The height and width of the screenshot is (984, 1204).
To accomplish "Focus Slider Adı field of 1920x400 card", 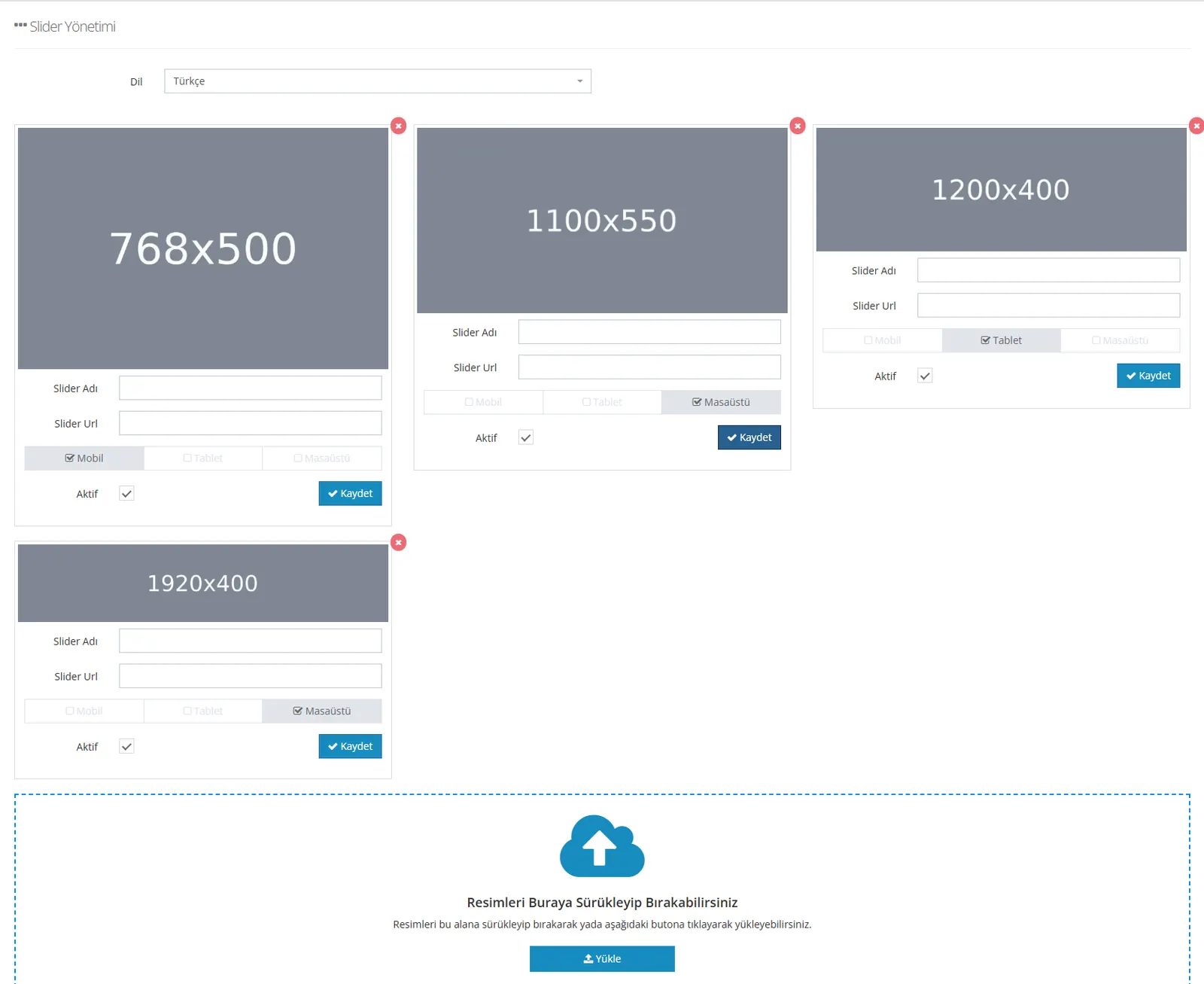I will [x=251, y=641].
